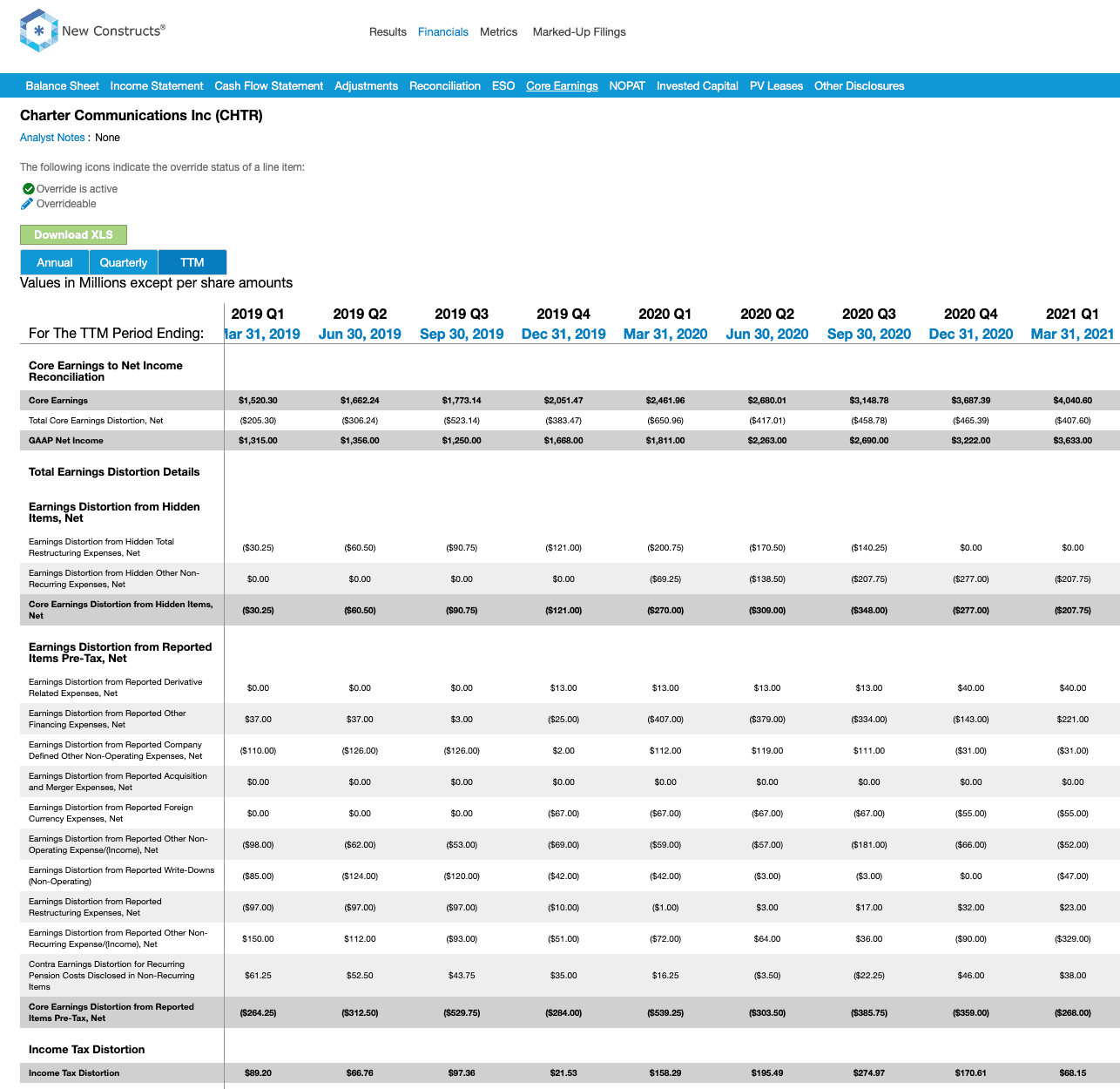
Task: Click the Total Core Earnings Distortion, Net label
Action: click(96, 421)
